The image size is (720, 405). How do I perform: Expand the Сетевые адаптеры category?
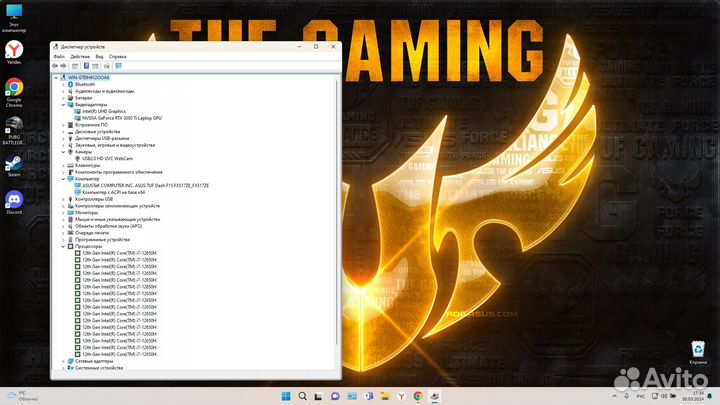[63, 361]
